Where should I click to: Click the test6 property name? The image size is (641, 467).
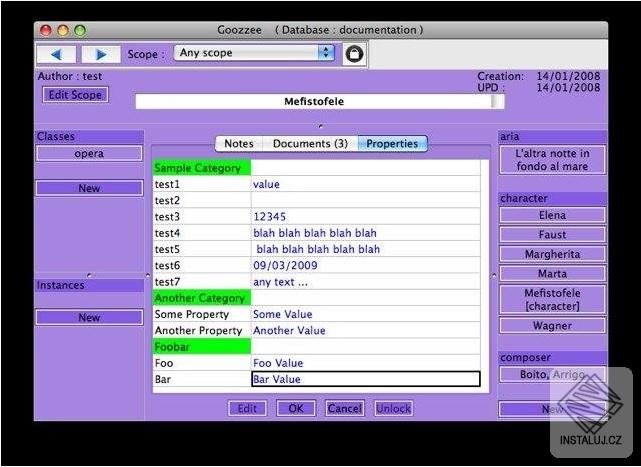pyautogui.click(x=202, y=265)
